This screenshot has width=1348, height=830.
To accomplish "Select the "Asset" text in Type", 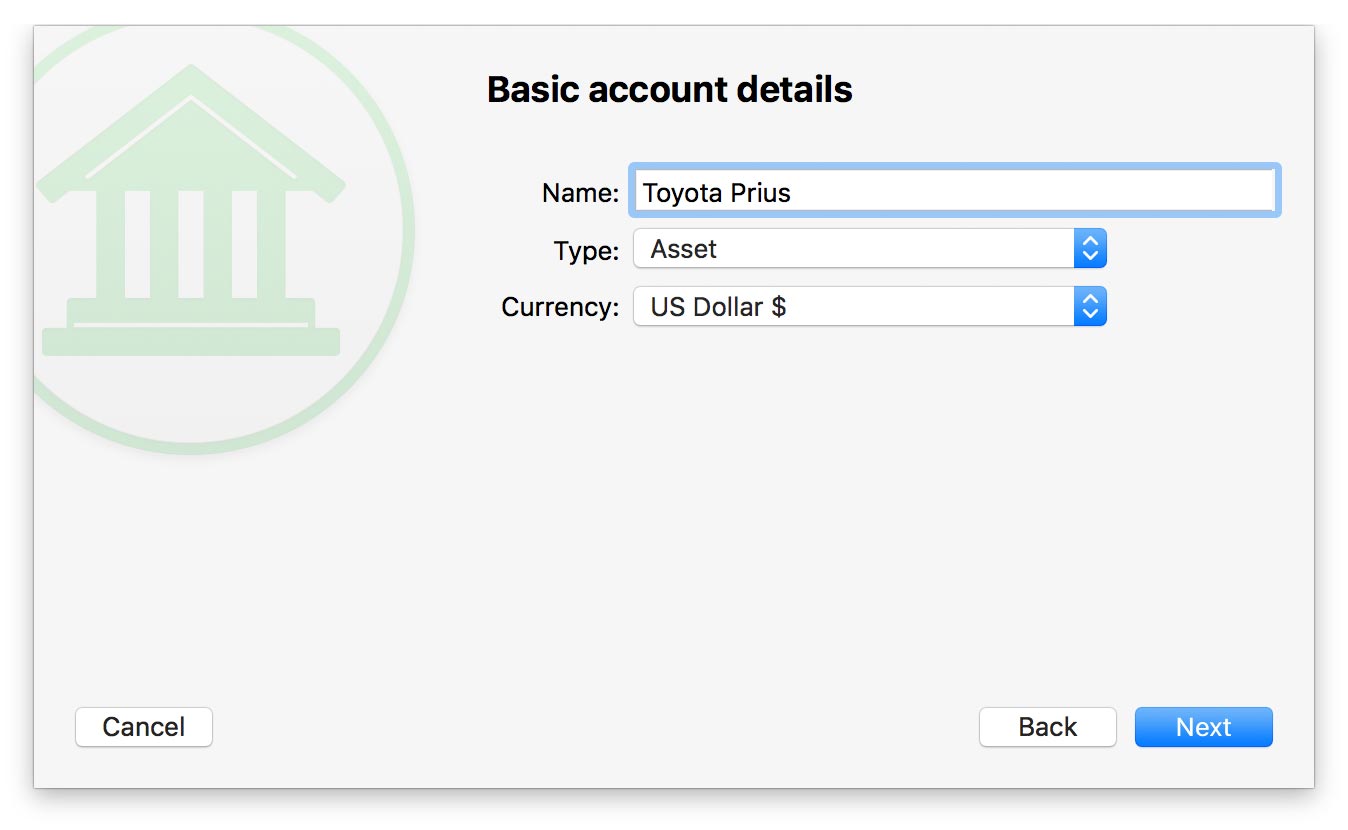I will [684, 249].
